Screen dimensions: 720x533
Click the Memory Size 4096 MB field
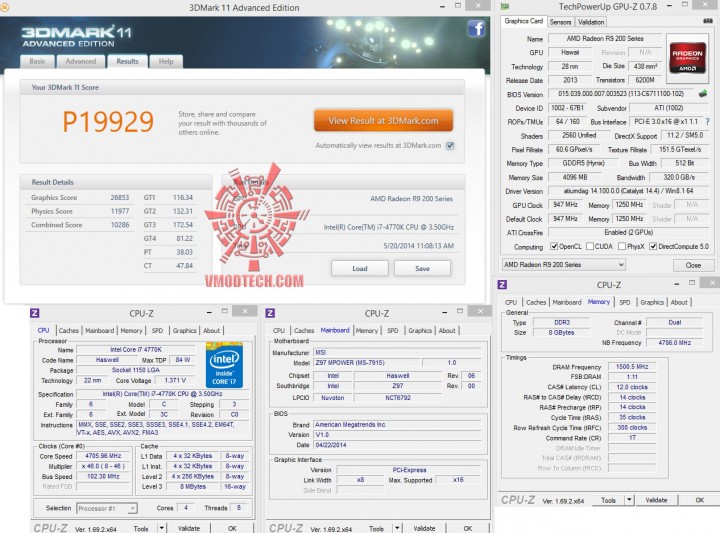tap(575, 177)
